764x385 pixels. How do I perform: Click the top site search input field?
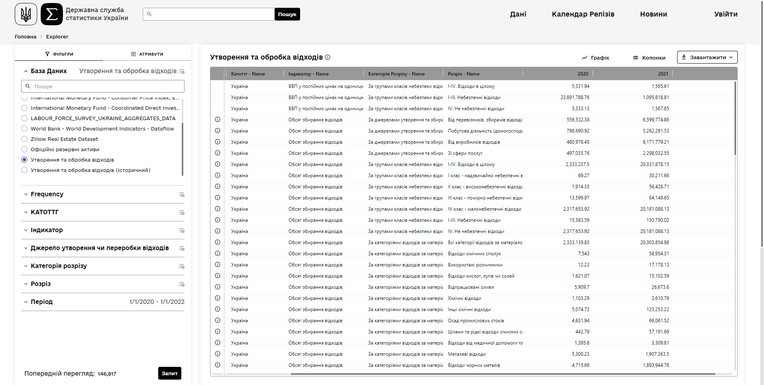pos(209,14)
